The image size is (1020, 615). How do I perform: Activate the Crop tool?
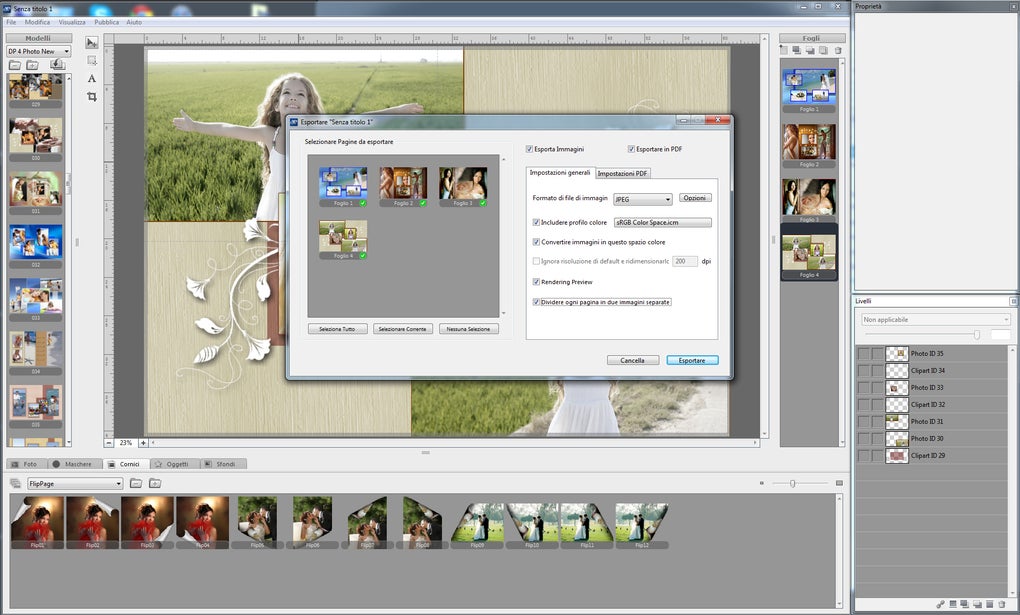(x=92, y=96)
